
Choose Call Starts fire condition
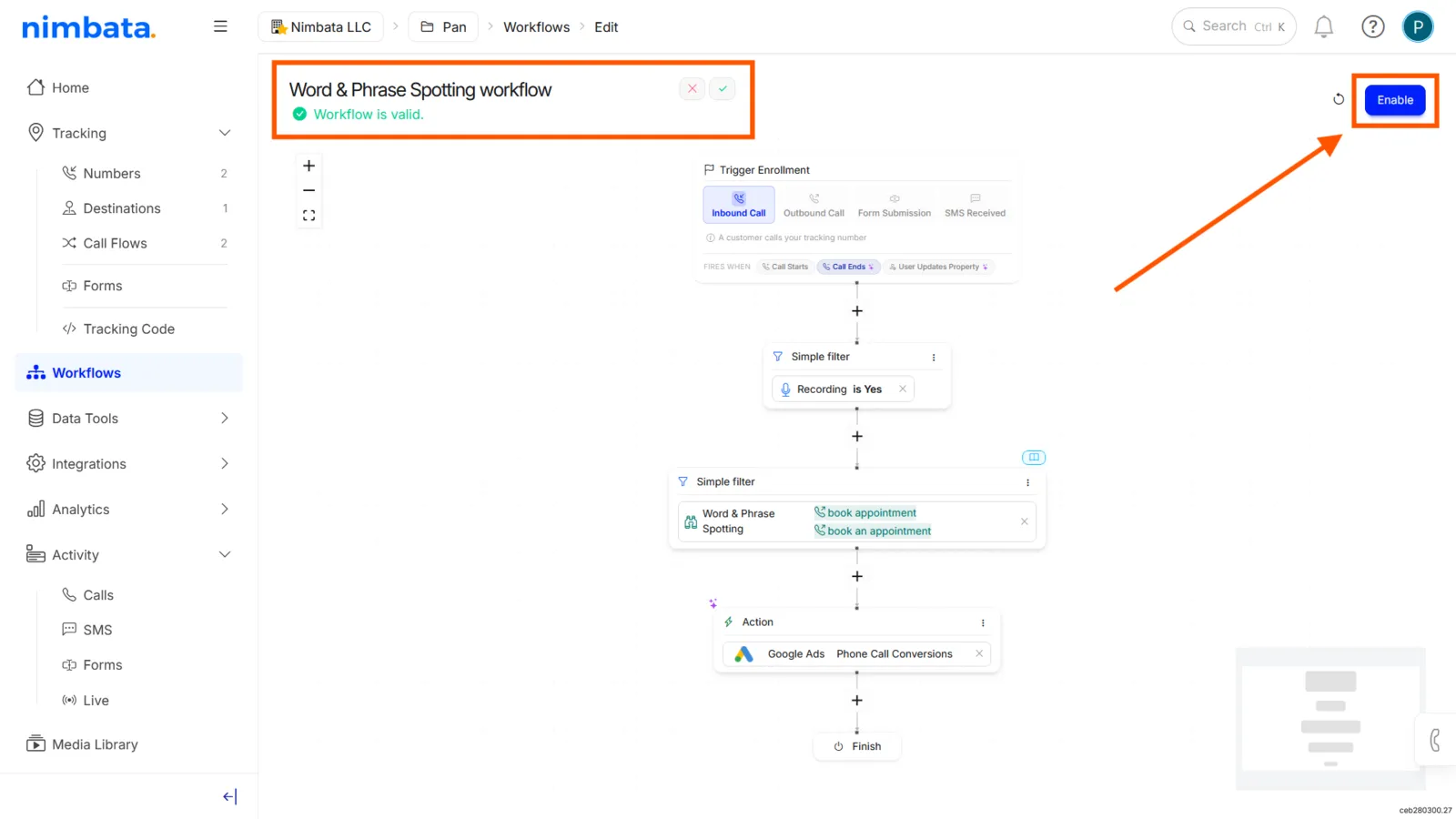785,267
